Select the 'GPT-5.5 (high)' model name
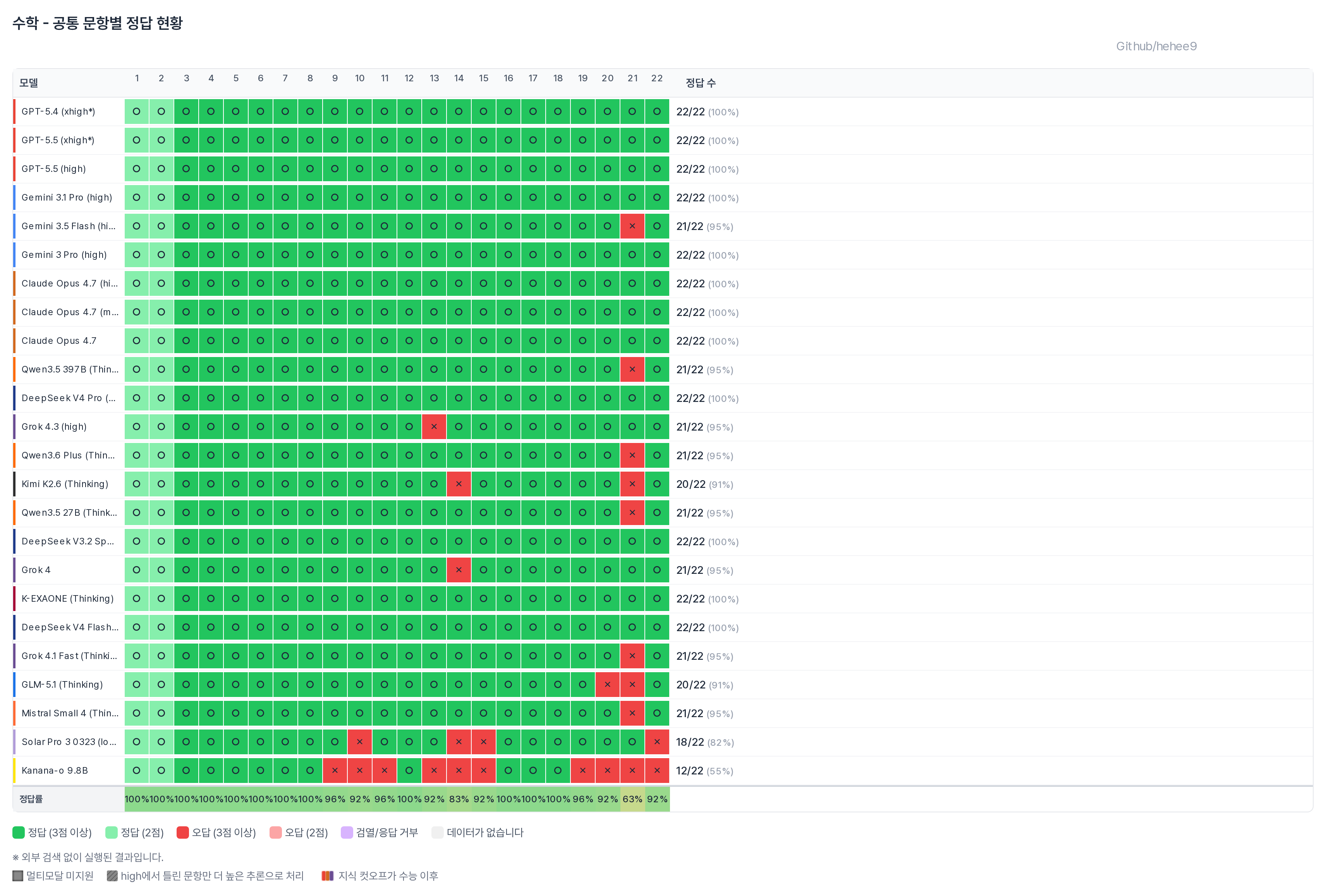This screenshot has width=1326, height=896. click(x=53, y=169)
